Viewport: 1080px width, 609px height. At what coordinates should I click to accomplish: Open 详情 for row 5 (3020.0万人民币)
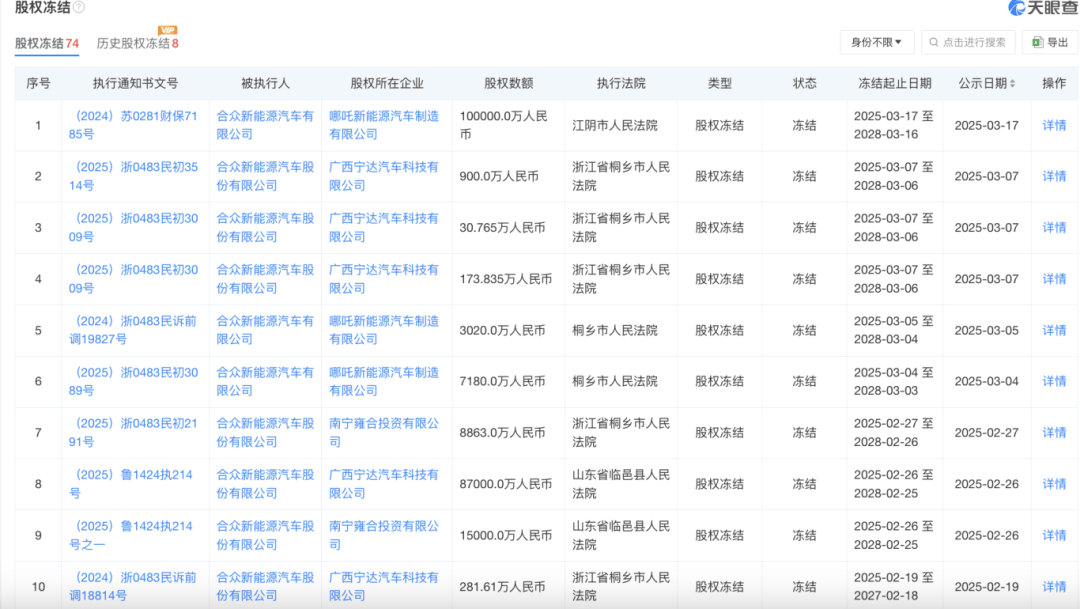pyautogui.click(x=1054, y=331)
